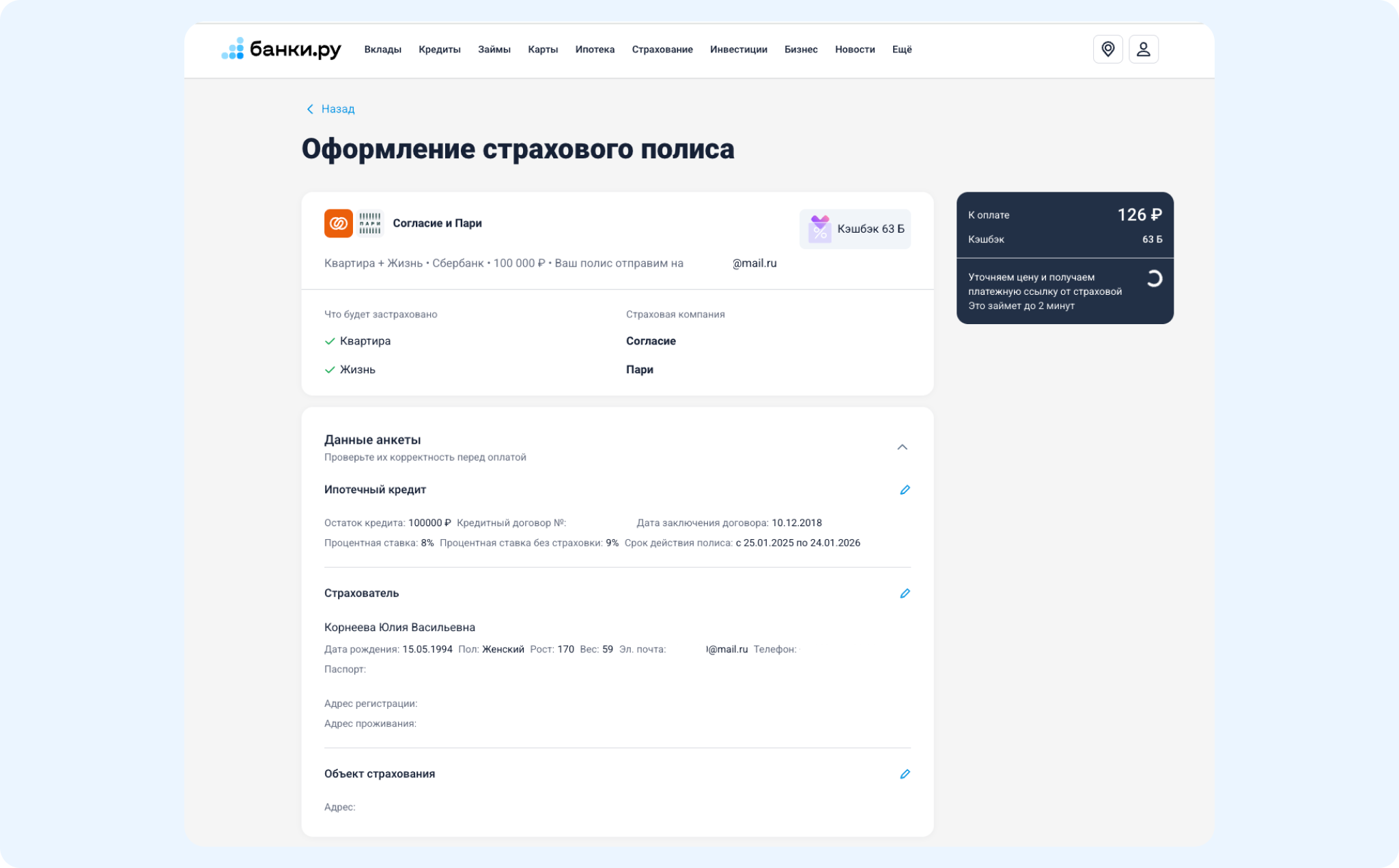Click the Жизнь insured item
Screen dimensions: 1399x868
(x=358, y=370)
